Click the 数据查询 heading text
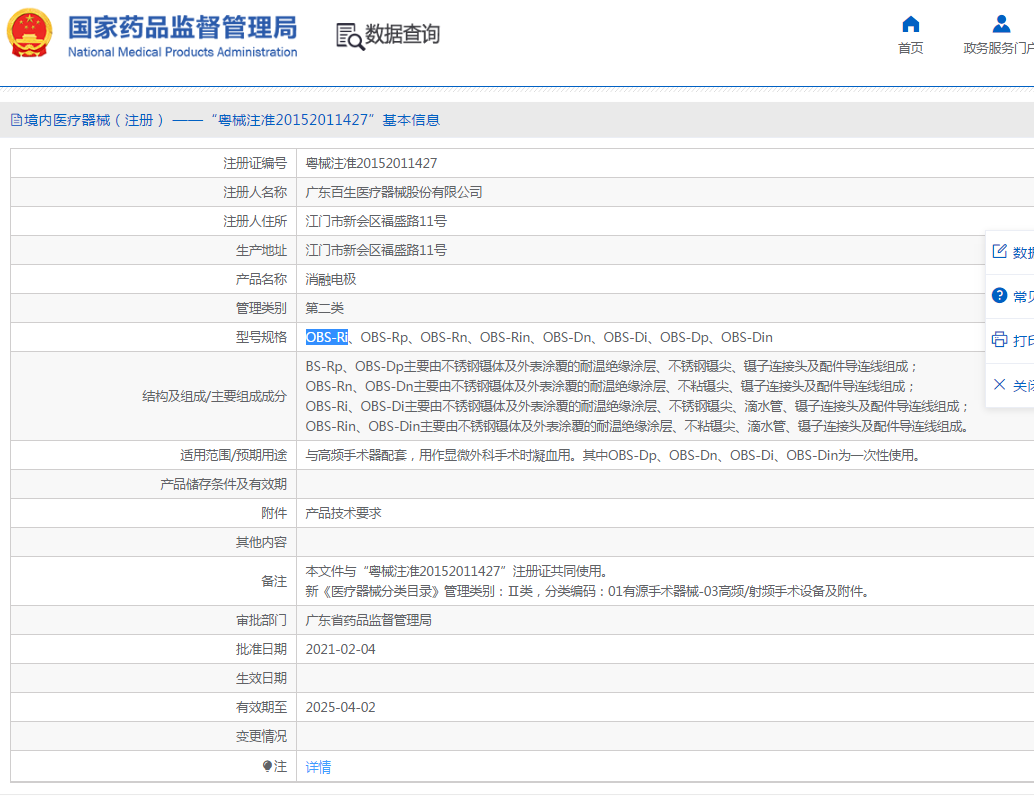 tap(402, 35)
